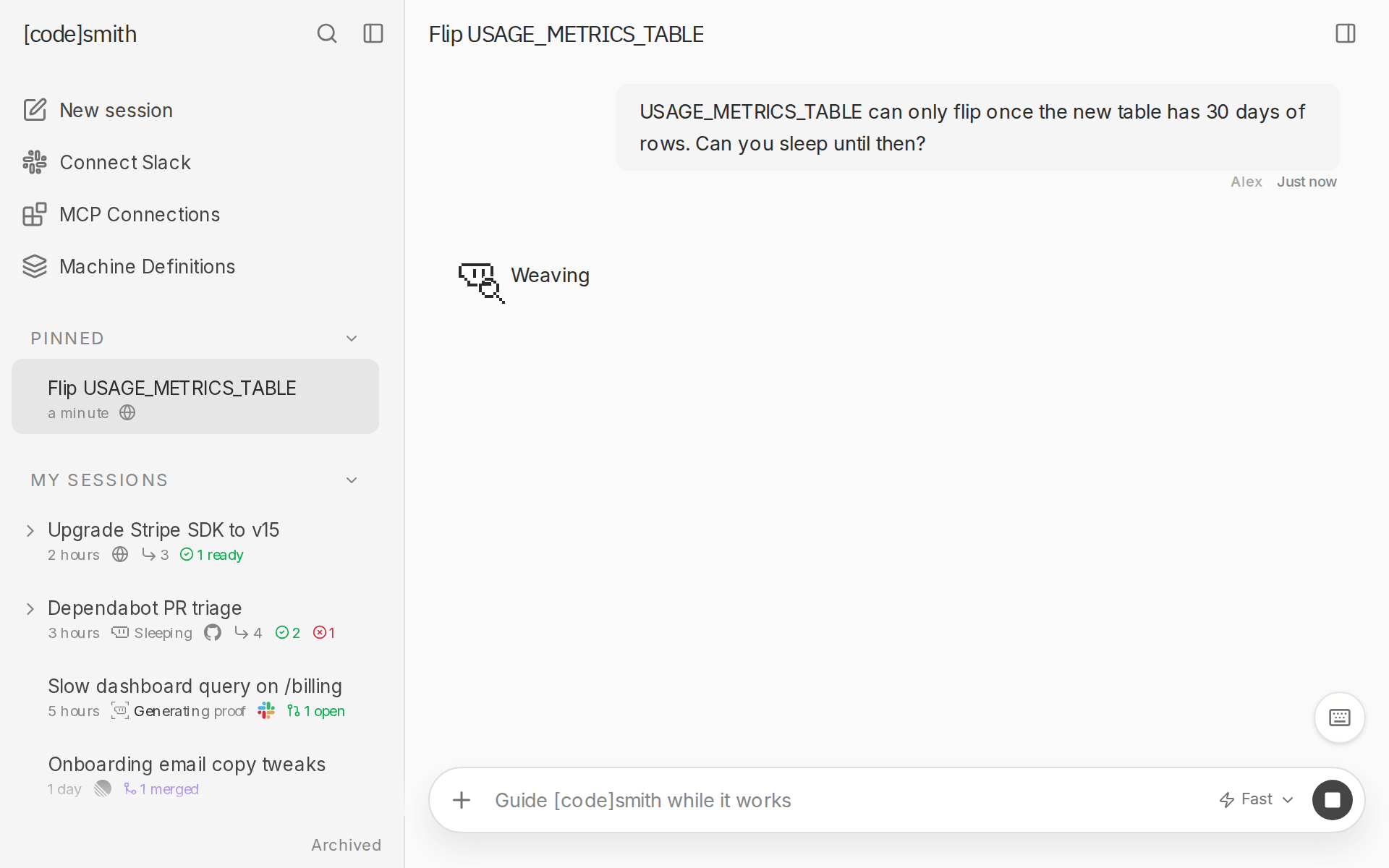
Task: Click the Machine Definitions layers icon
Action: coord(35,266)
